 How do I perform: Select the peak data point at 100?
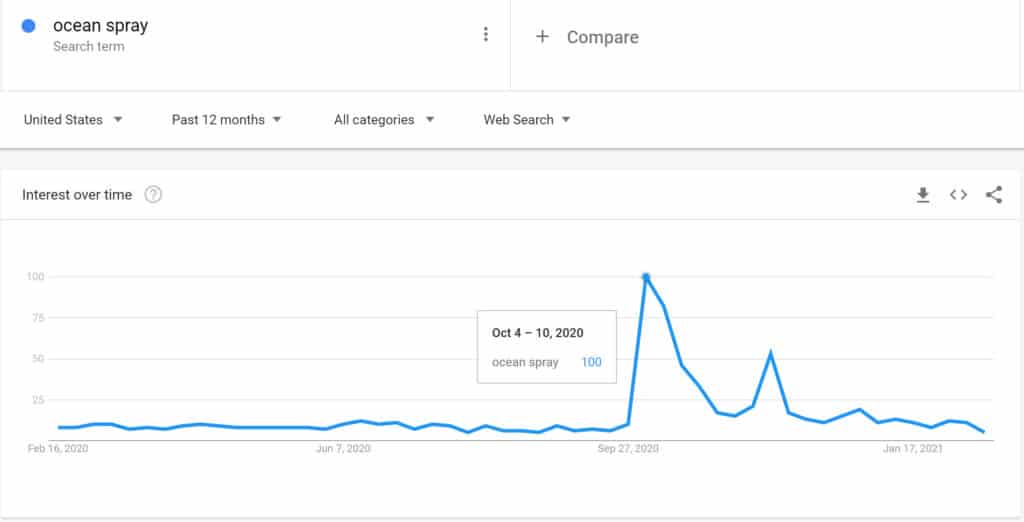pyautogui.click(x=646, y=277)
